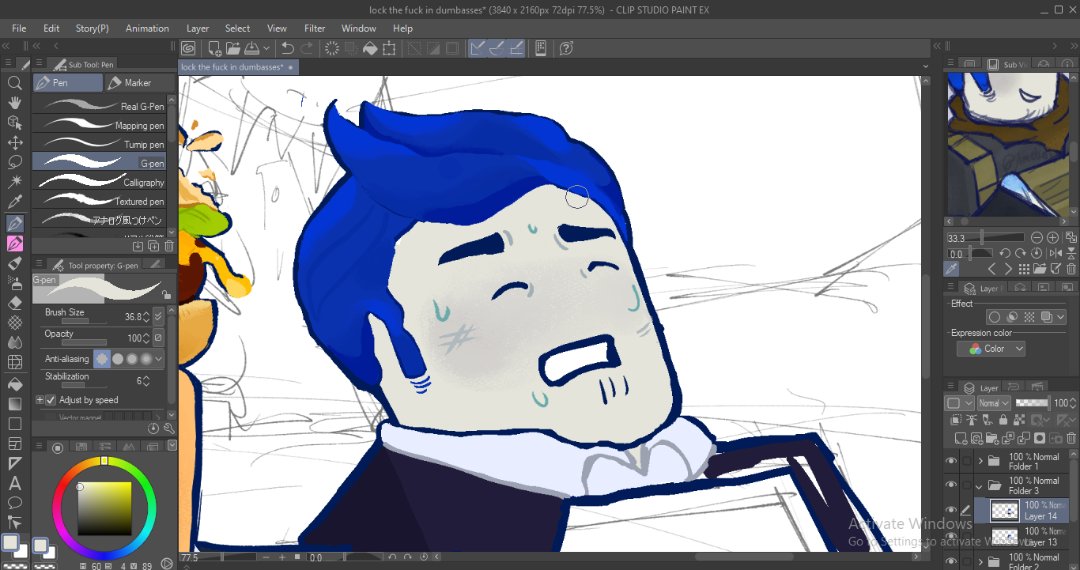Open the save options dropdown arrow

coord(266,49)
